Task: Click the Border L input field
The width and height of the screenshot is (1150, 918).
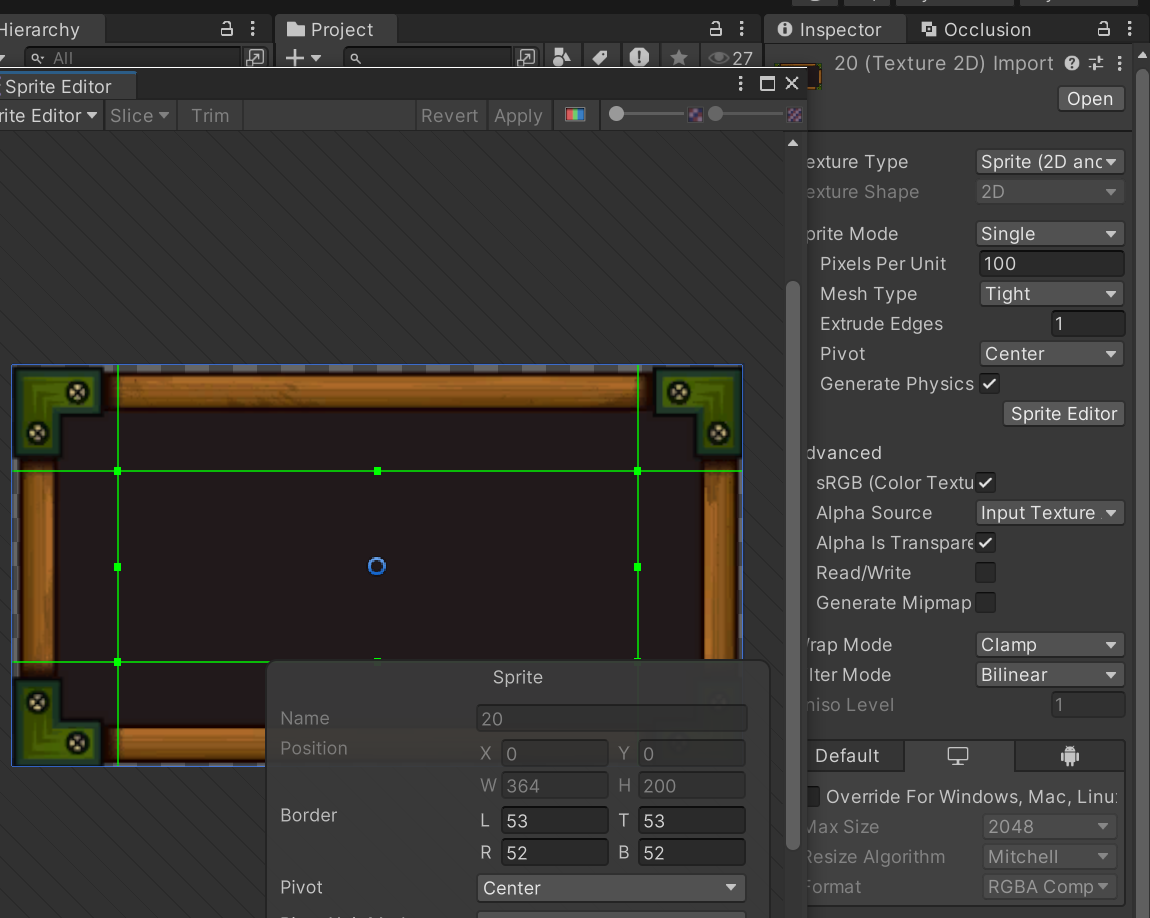Action: point(554,821)
